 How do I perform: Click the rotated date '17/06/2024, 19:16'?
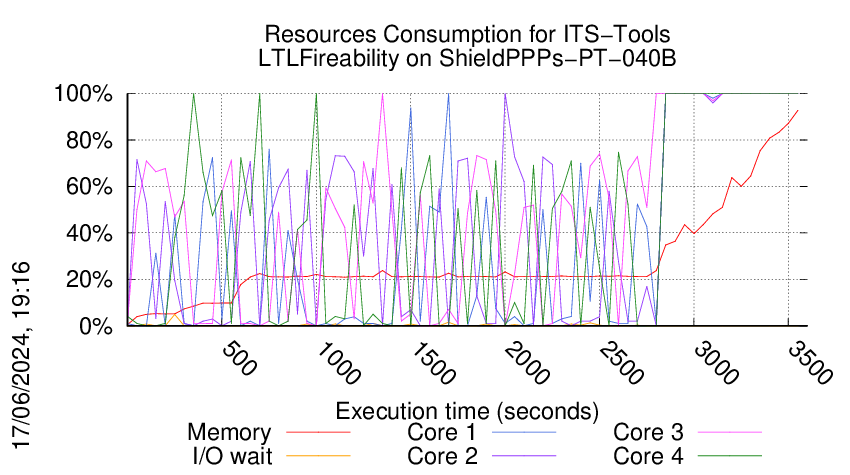point(21,356)
